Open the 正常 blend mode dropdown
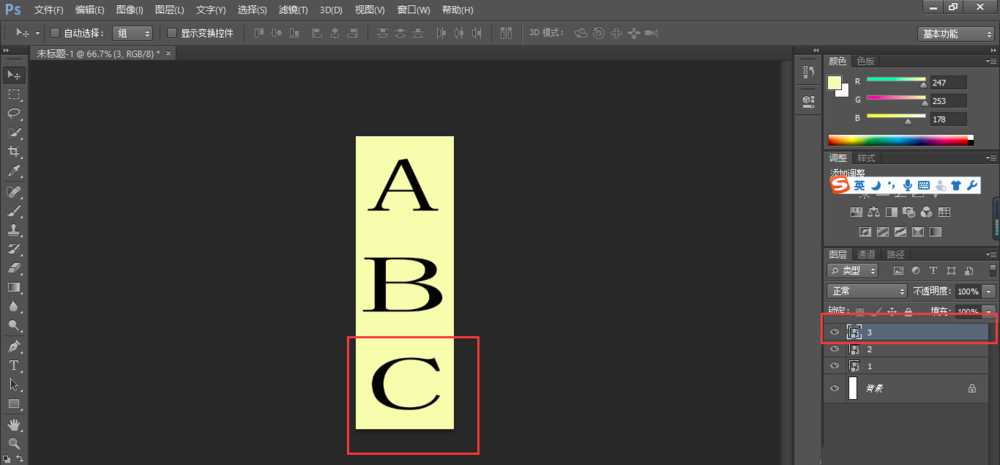Screen dimensions: 1000x465 tap(867, 291)
